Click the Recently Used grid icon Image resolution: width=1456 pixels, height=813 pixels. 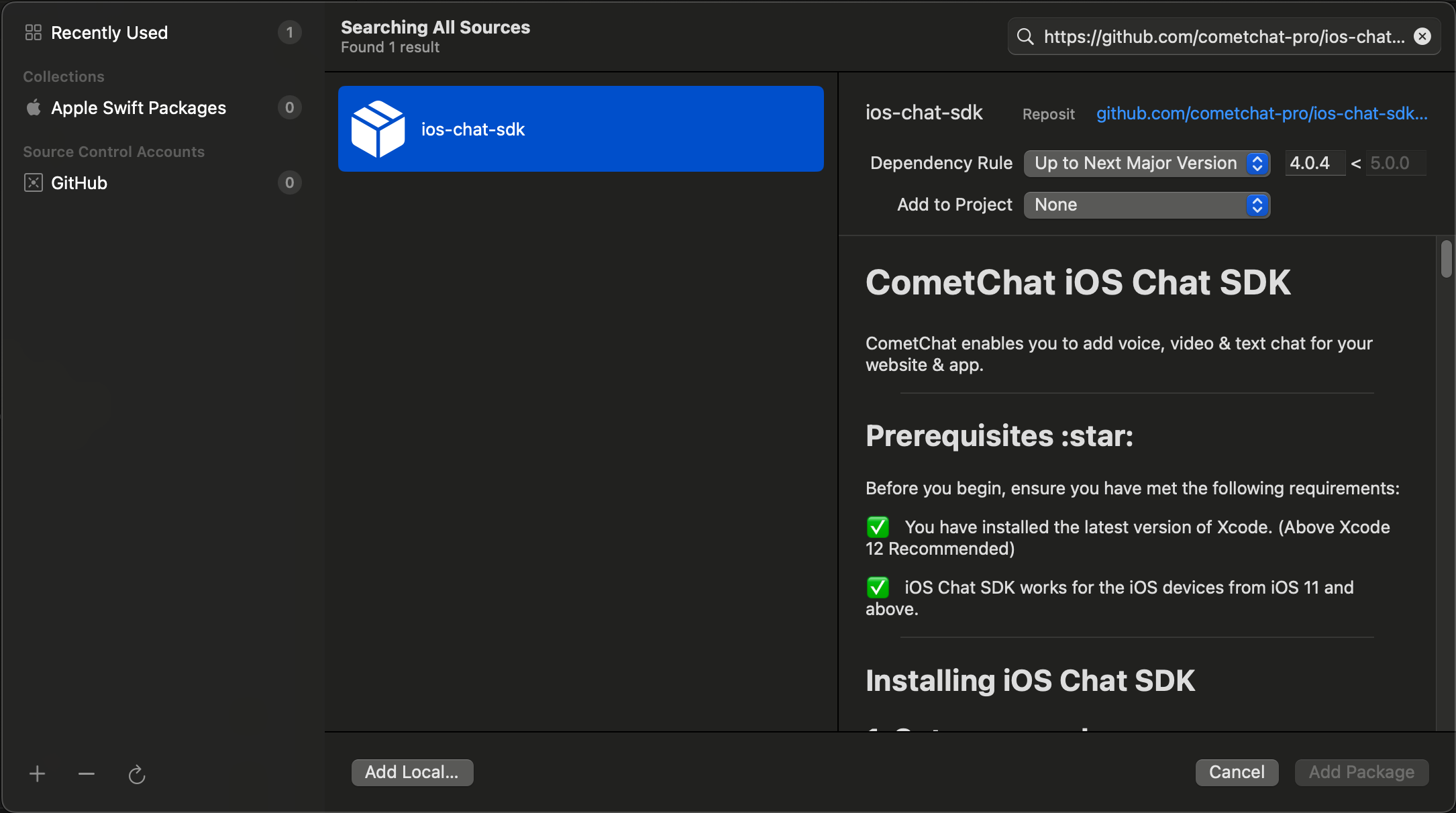[x=34, y=32]
